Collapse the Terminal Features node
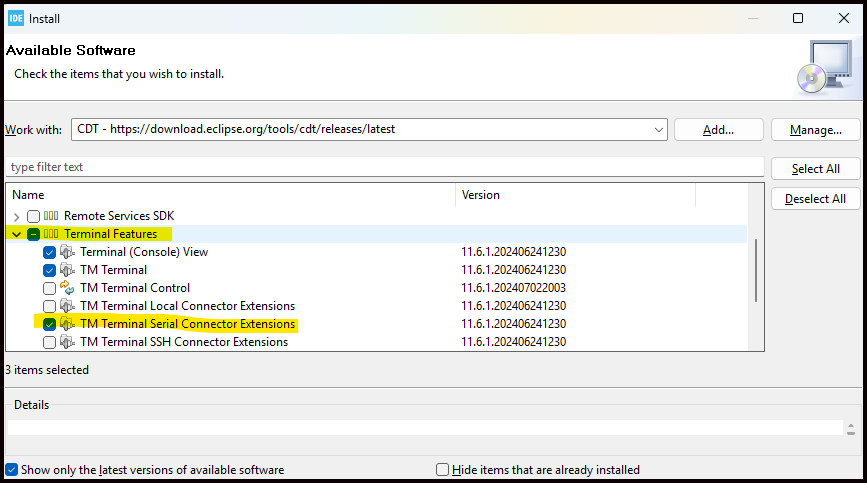The image size is (867, 483). (x=17, y=234)
